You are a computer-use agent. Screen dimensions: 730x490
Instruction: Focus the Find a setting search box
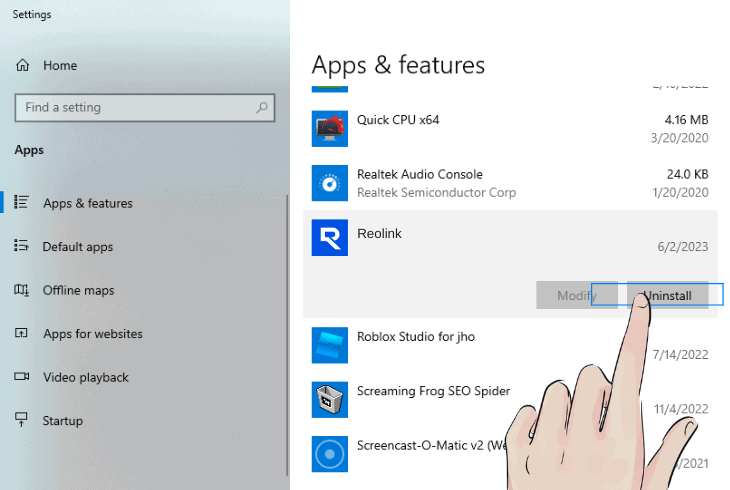145,108
